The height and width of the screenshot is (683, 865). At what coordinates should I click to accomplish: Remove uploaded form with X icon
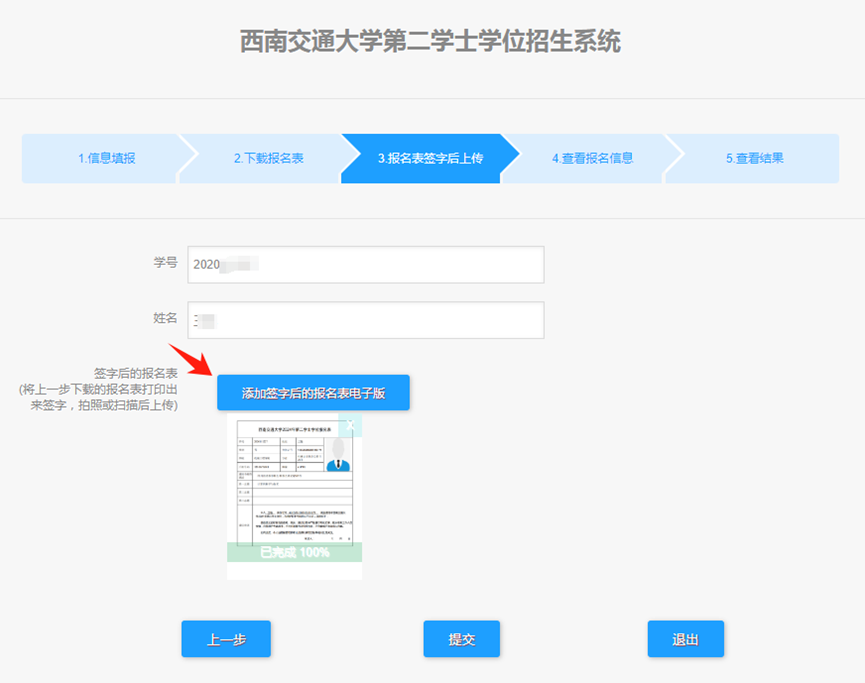[x=351, y=424]
